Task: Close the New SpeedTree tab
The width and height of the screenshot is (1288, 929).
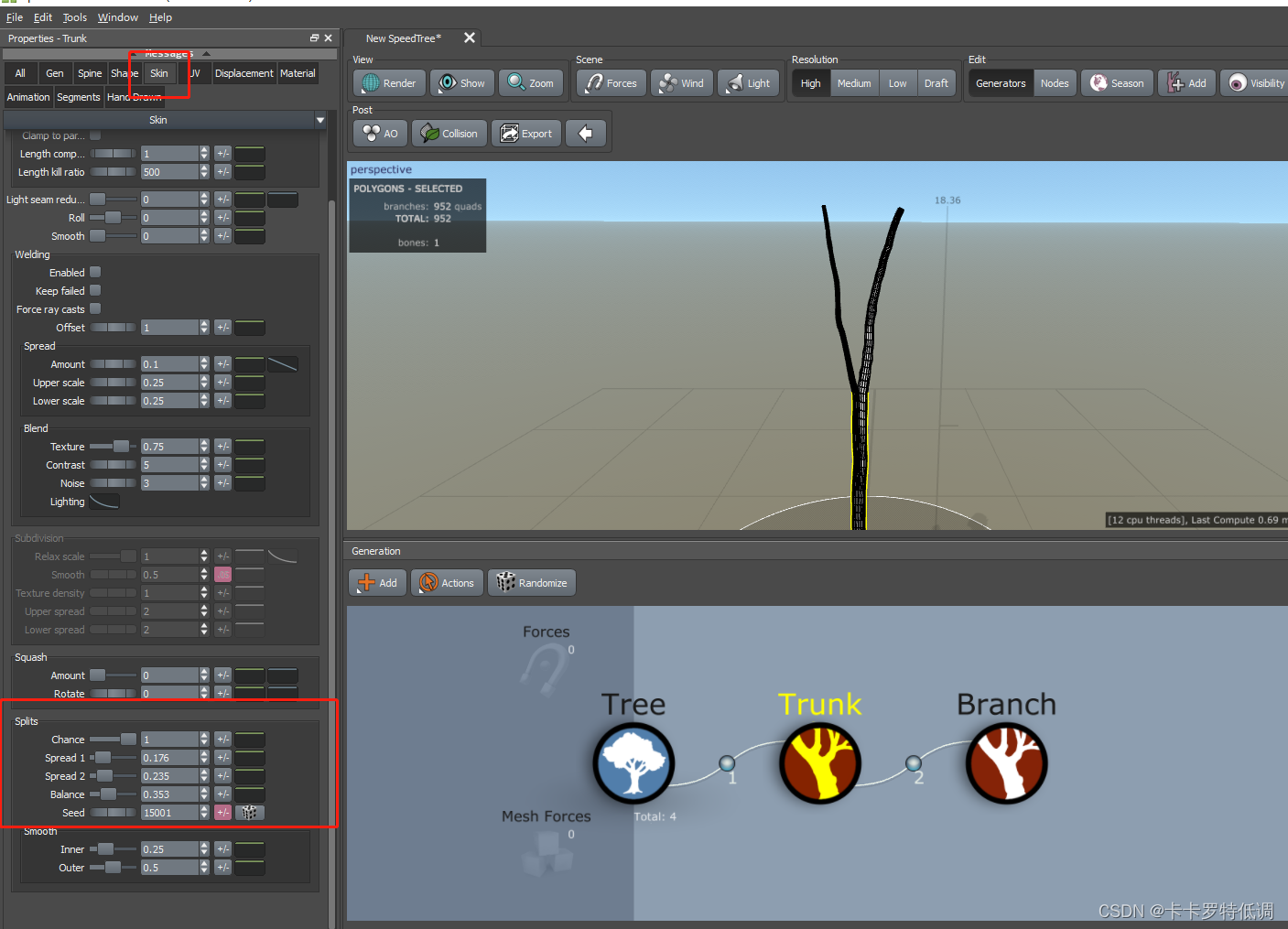Action: click(470, 38)
